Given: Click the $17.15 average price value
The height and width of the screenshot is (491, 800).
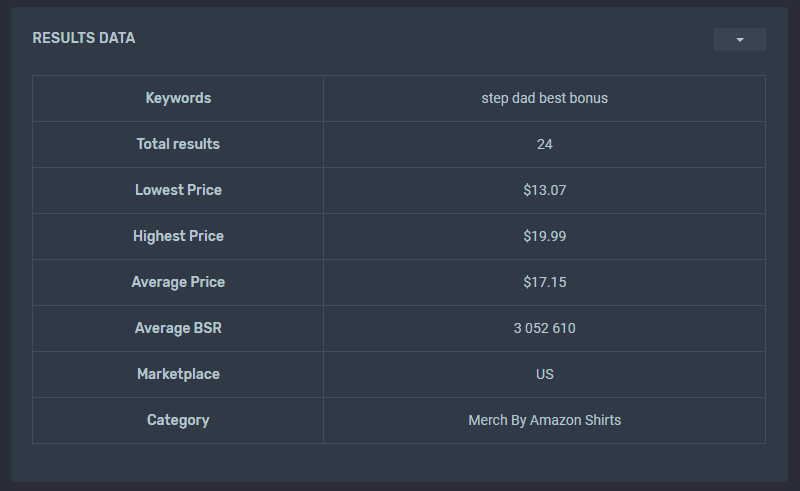Looking at the screenshot, I should (x=544, y=282).
